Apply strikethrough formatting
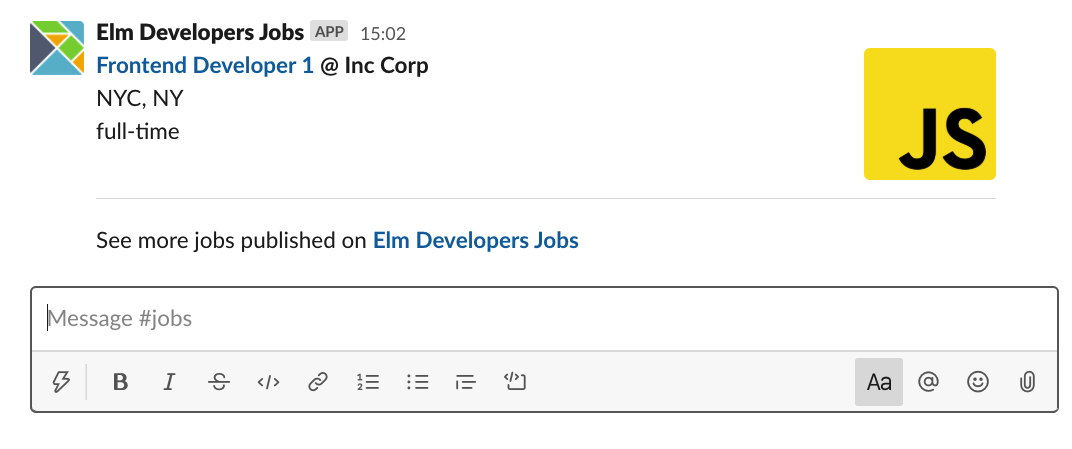Image resolution: width=1072 pixels, height=449 pixels. (x=219, y=382)
